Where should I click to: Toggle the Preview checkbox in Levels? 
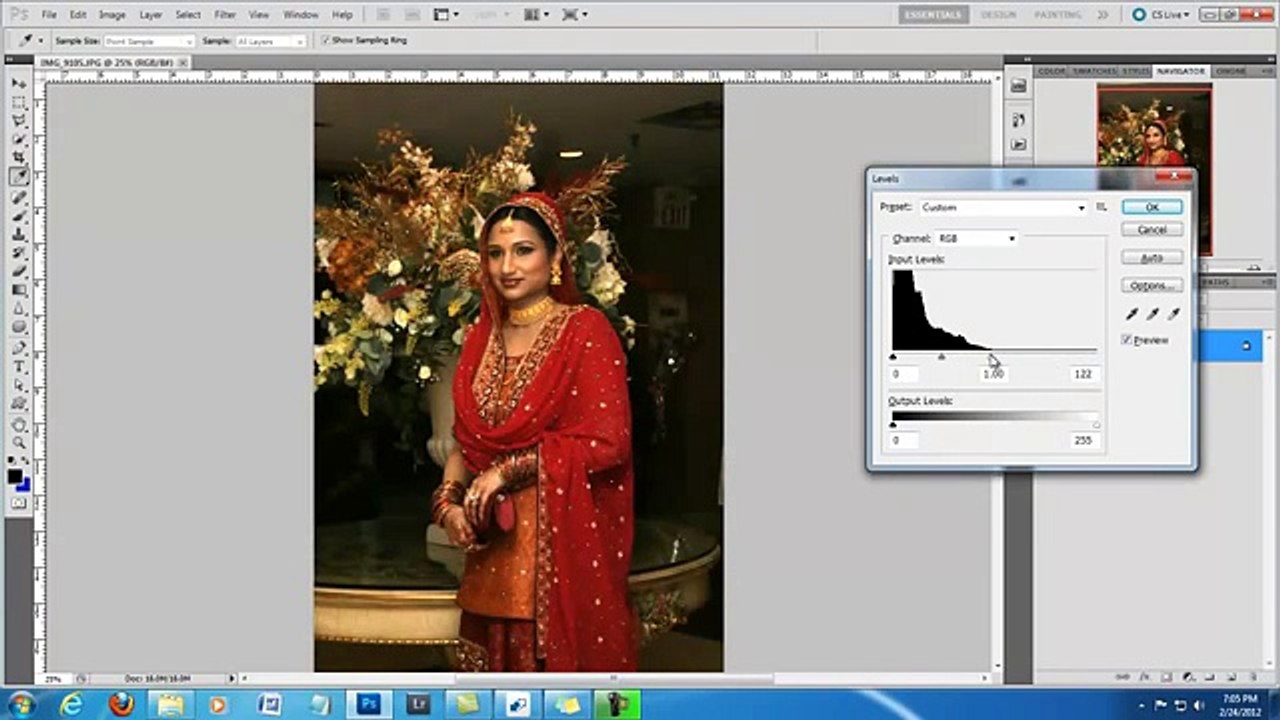point(1127,340)
